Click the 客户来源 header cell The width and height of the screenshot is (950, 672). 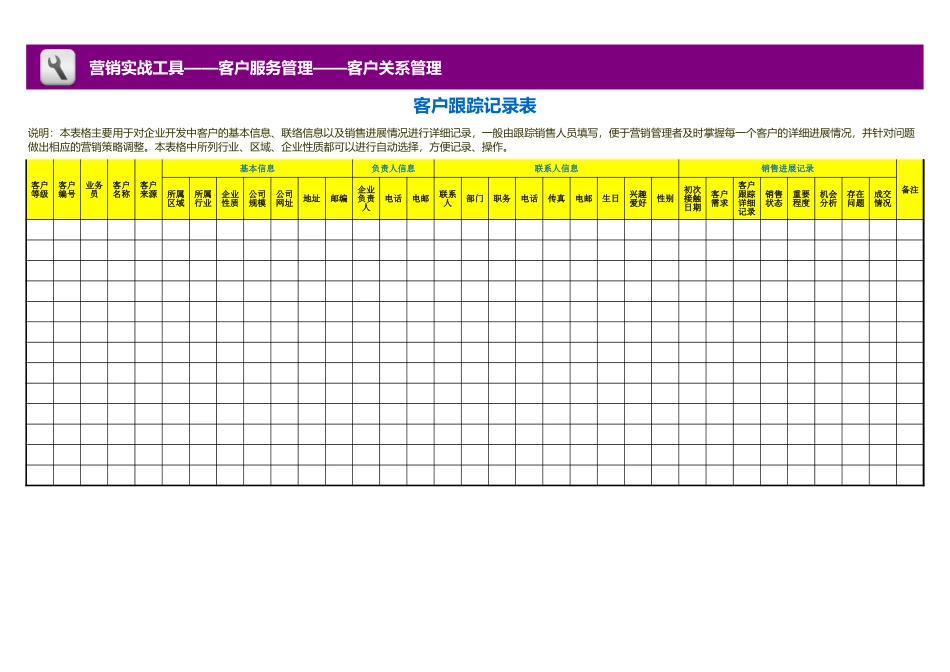point(148,189)
